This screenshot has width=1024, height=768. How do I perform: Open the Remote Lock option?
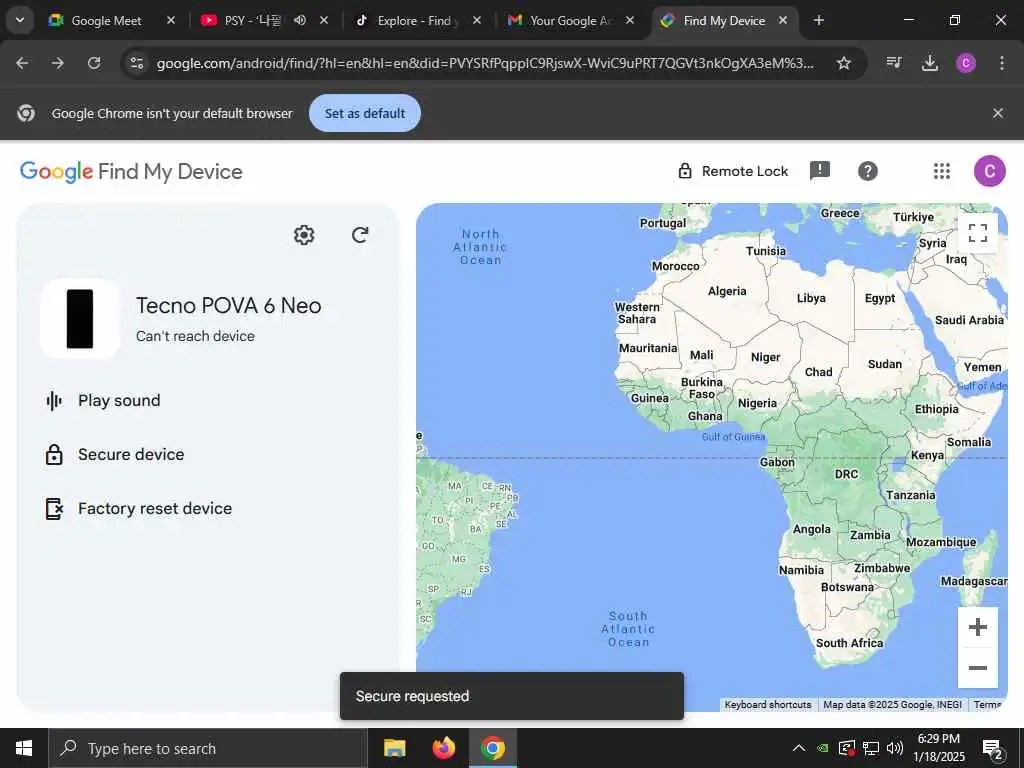pyautogui.click(x=733, y=171)
